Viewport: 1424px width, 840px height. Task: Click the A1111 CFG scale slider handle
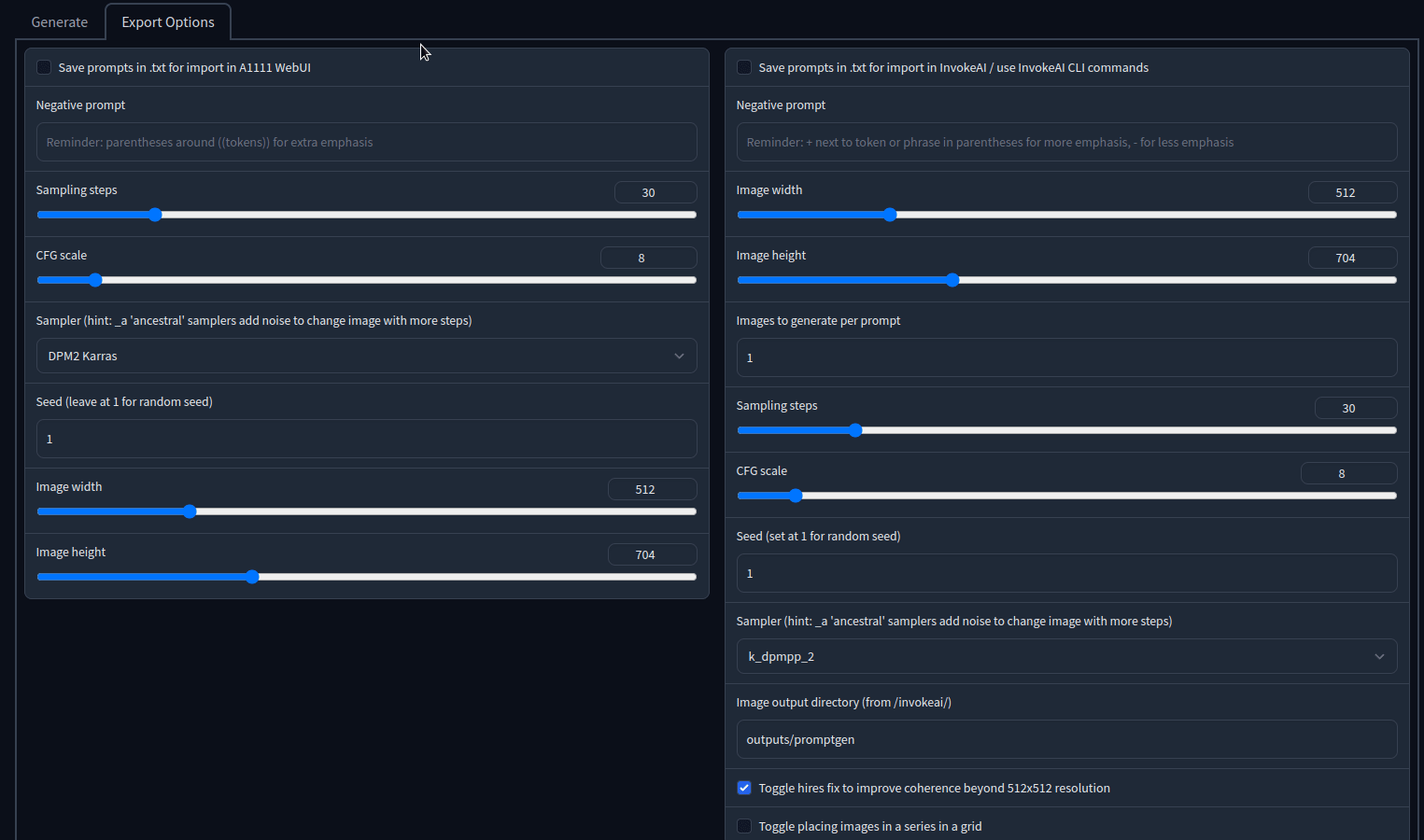(x=95, y=280)
